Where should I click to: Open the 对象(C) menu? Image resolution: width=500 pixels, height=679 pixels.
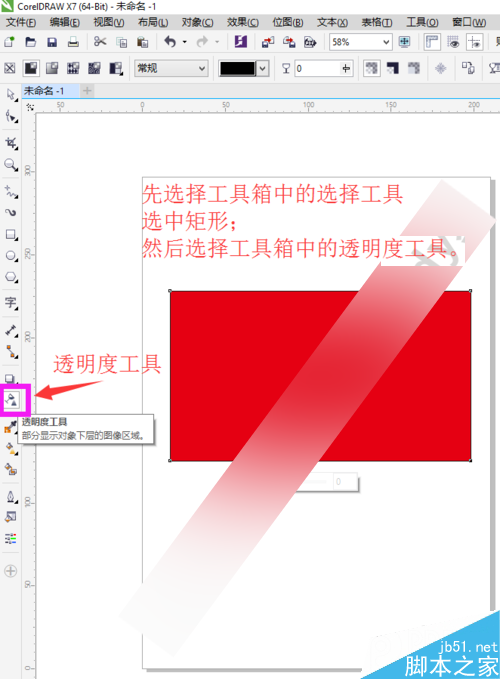[x=197, y=22]
